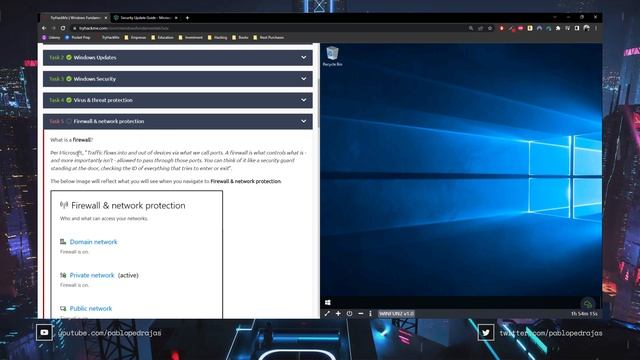Open the Next Purchases bookmarks folder

(x=269, y=38)
